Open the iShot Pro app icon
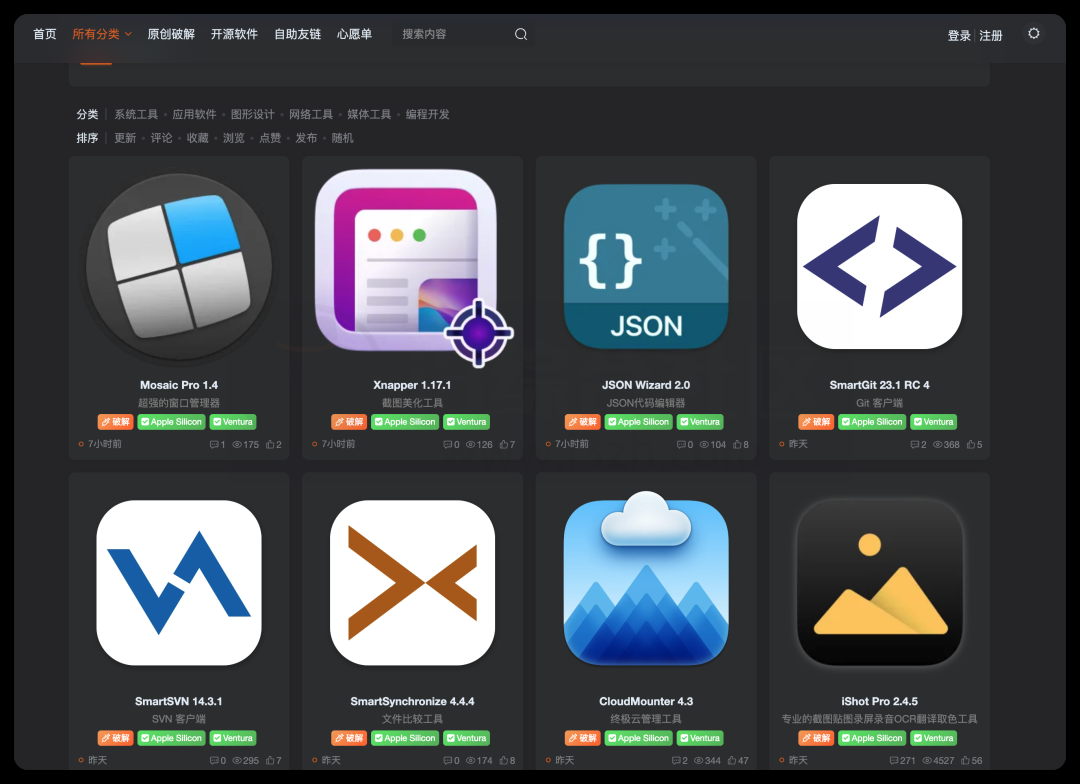Screen dimensions: 1080x784 point(880,583)
